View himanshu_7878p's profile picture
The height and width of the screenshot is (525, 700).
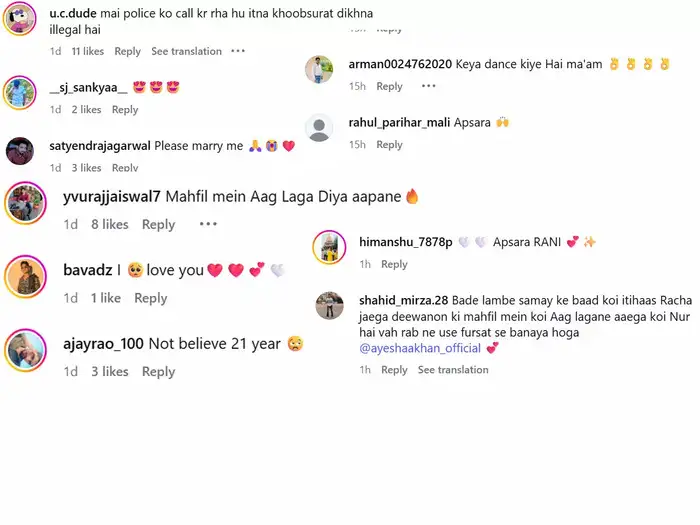coord(329,247)
